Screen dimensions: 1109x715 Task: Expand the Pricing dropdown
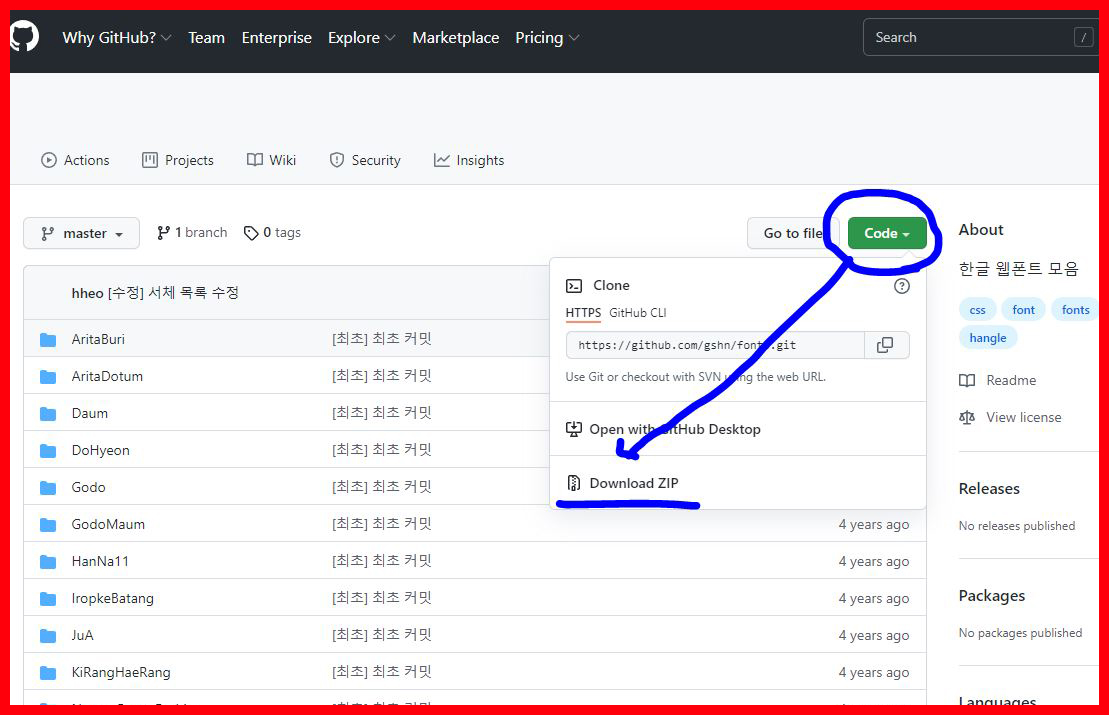[547, 37]
